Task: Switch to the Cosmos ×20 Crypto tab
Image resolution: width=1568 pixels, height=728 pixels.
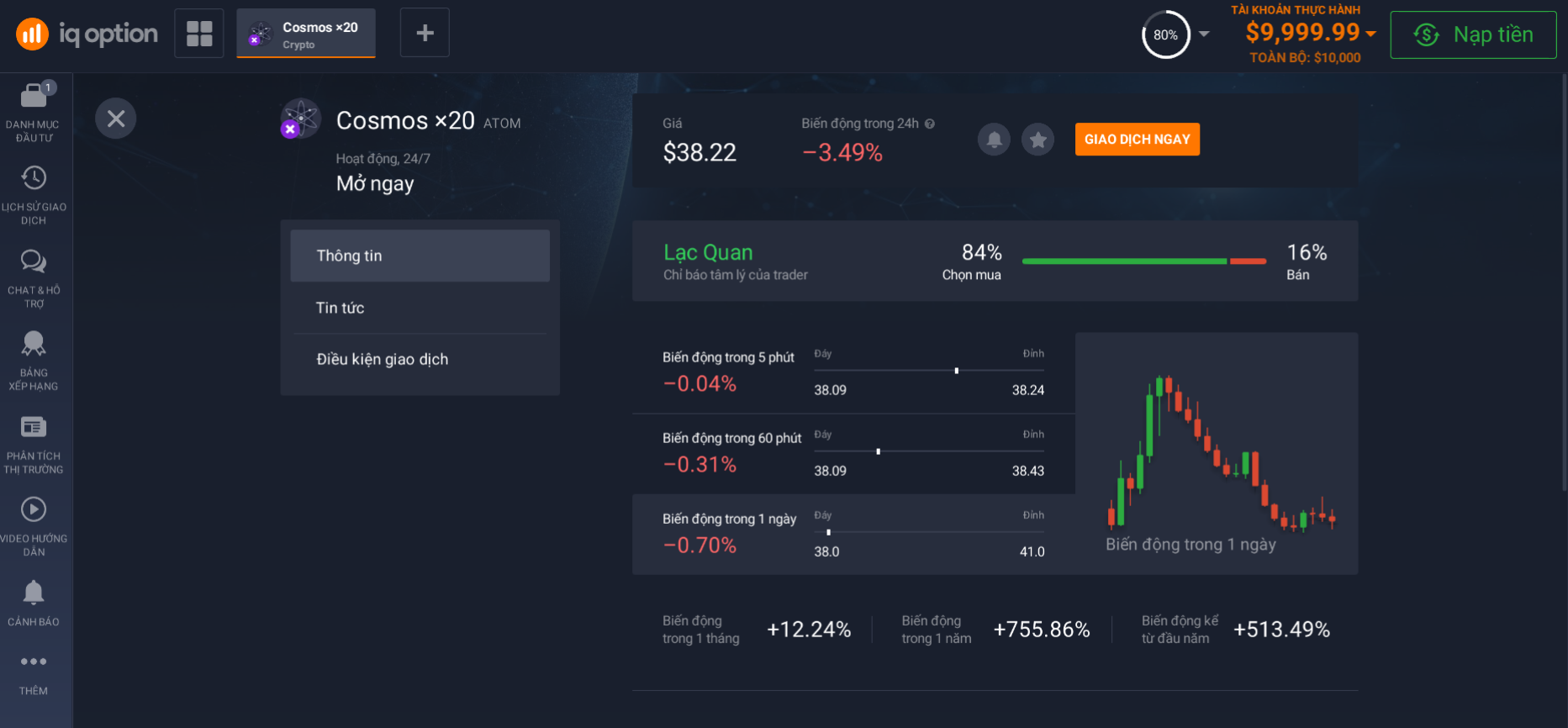Action: coord(306,34)
